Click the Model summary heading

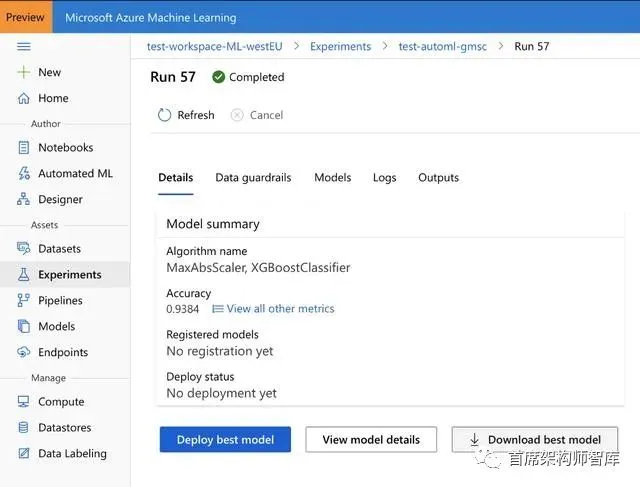coord(213,224)
